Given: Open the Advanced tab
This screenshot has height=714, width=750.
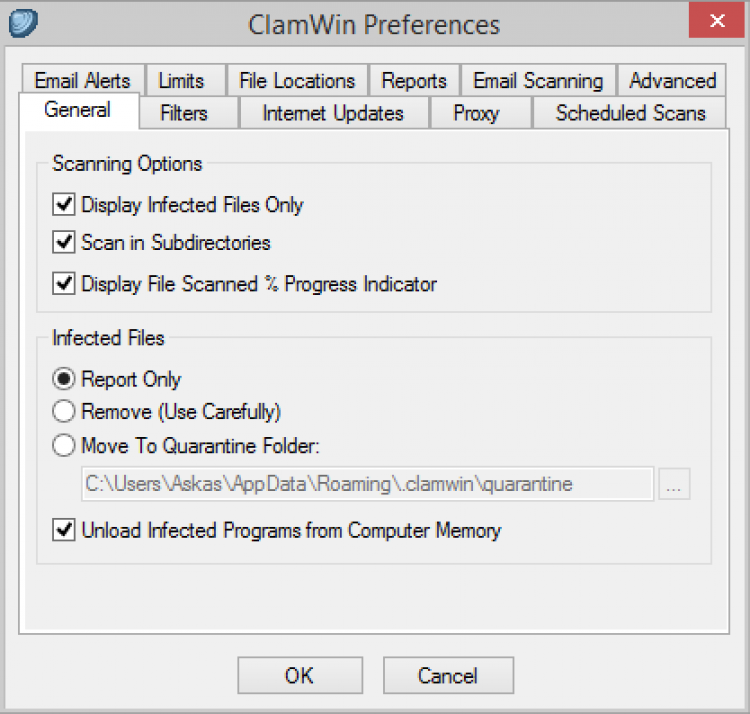Looking at the screenshot, I should 672,81.
